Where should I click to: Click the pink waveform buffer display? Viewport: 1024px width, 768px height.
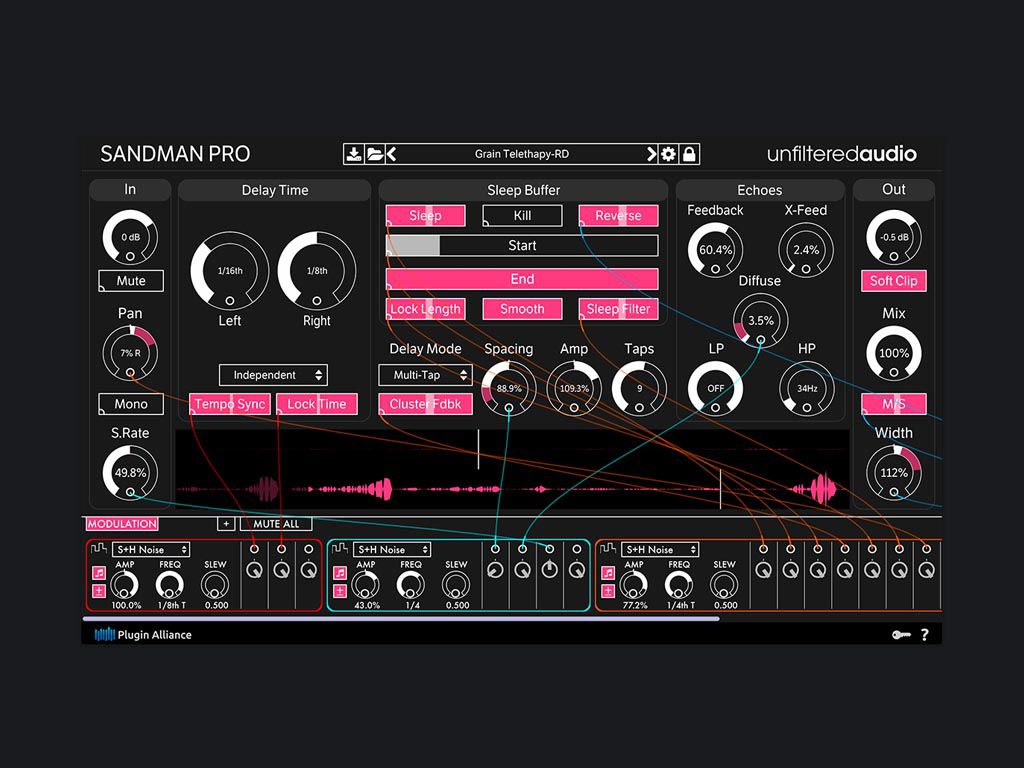pos(513,469)
